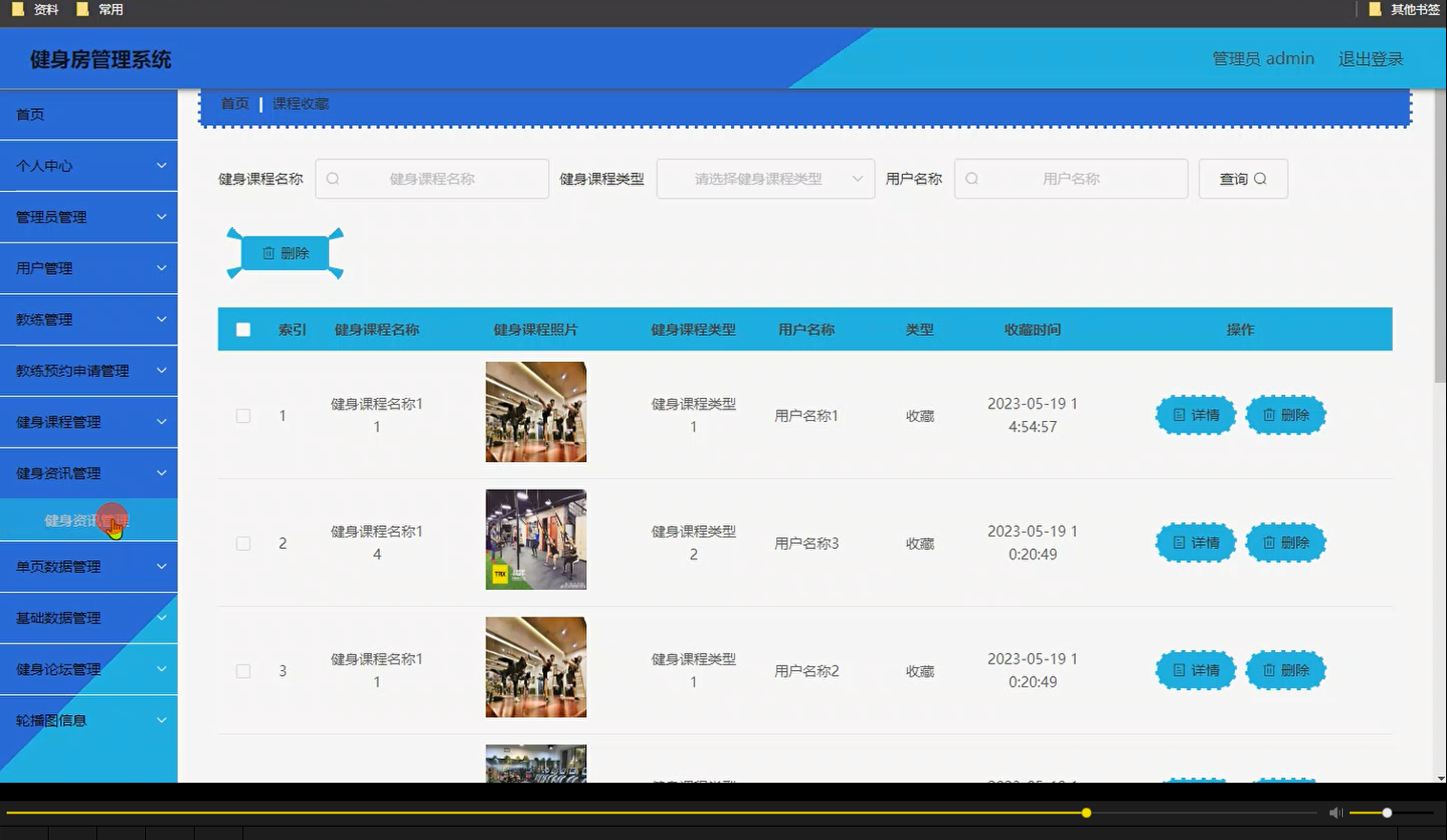Open the course photo in row 2
The width and height of the screenshot is (1447, 840).
[x=535, y=539]
